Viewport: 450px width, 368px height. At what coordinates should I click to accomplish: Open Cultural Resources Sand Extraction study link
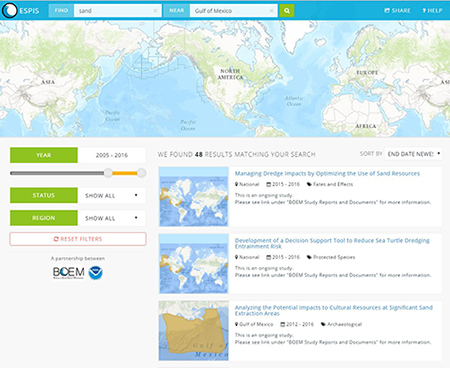334,310
